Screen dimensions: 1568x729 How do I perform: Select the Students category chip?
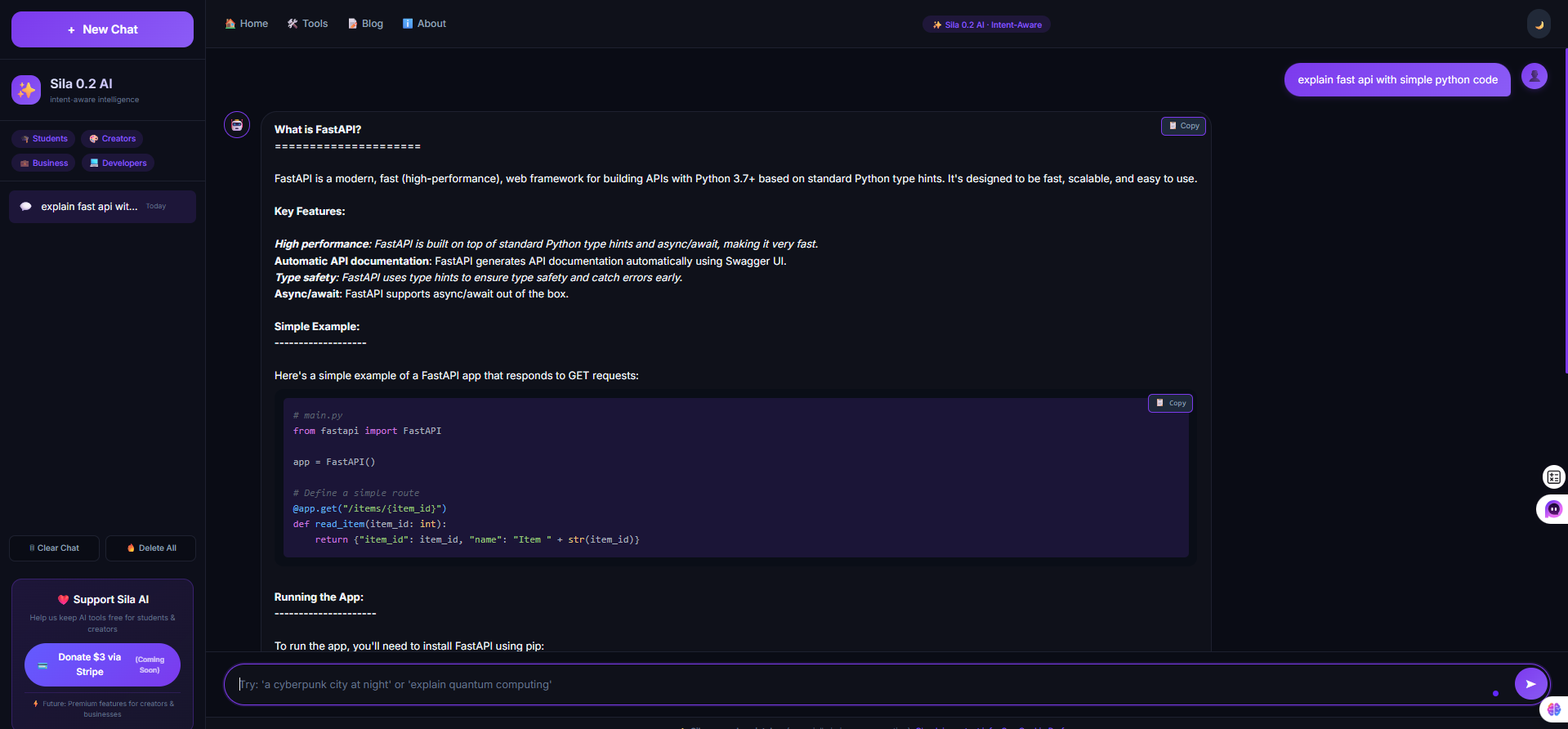(43, 139)
